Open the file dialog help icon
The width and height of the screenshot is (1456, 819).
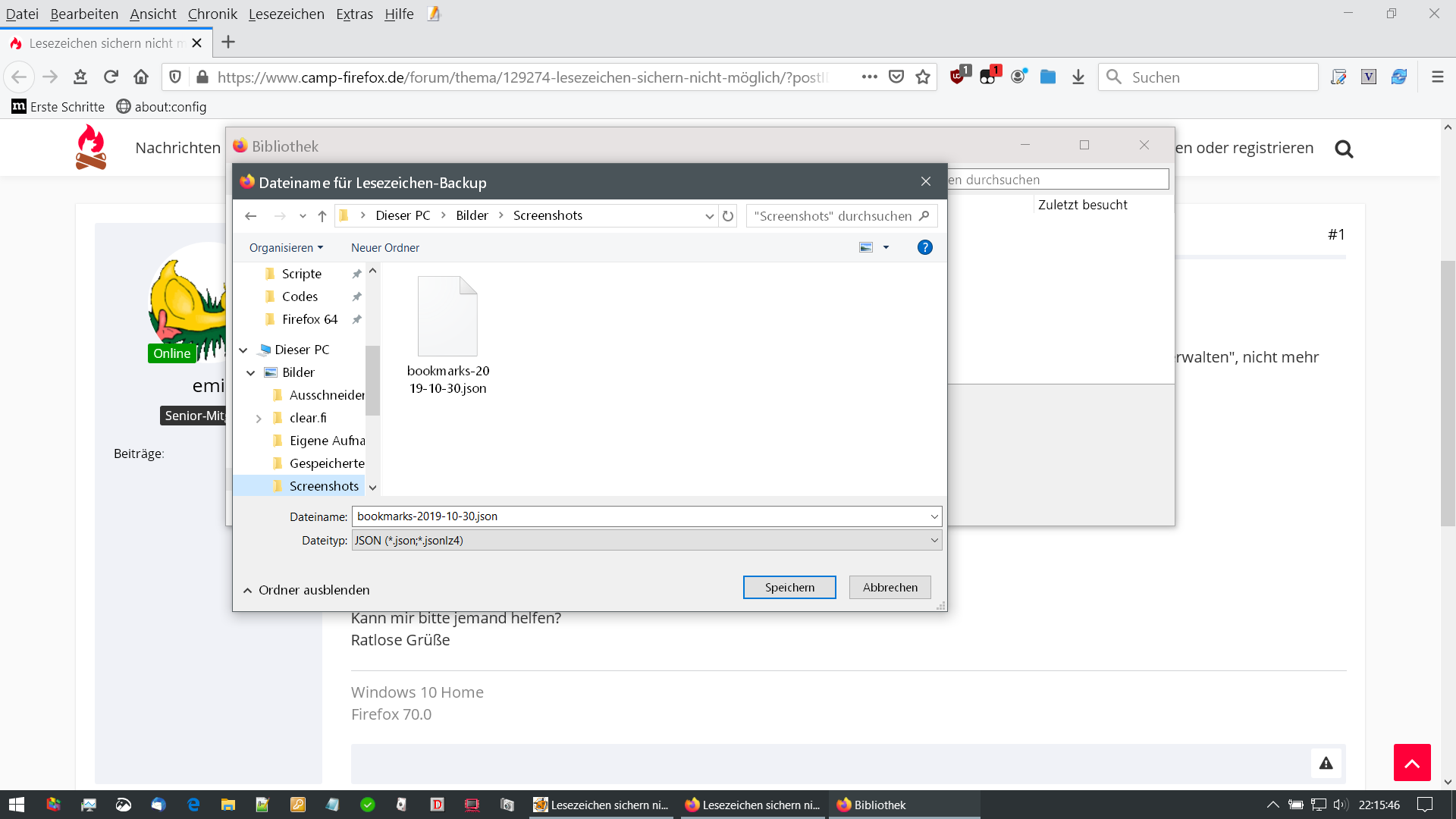point(924,247)
